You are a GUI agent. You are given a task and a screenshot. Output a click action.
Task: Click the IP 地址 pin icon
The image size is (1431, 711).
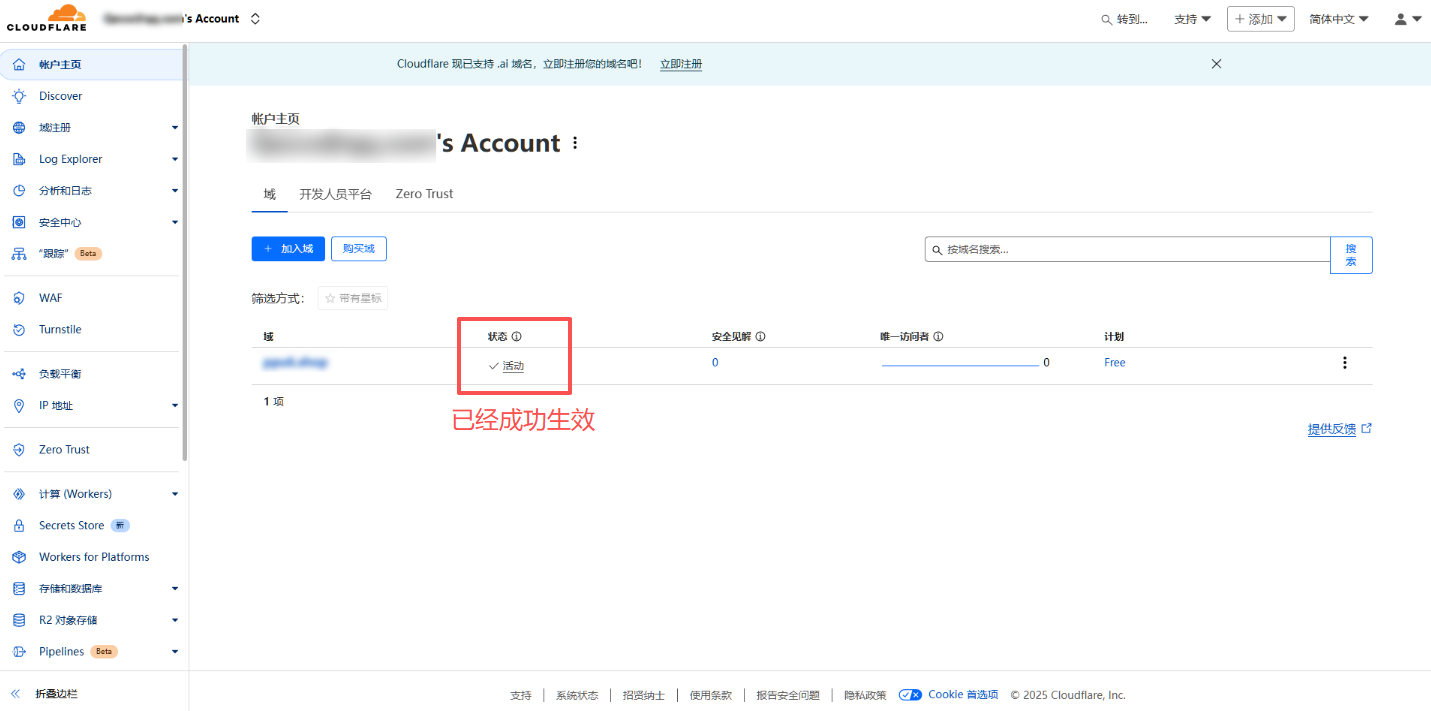pyautogui.click(x=18, y=405)
